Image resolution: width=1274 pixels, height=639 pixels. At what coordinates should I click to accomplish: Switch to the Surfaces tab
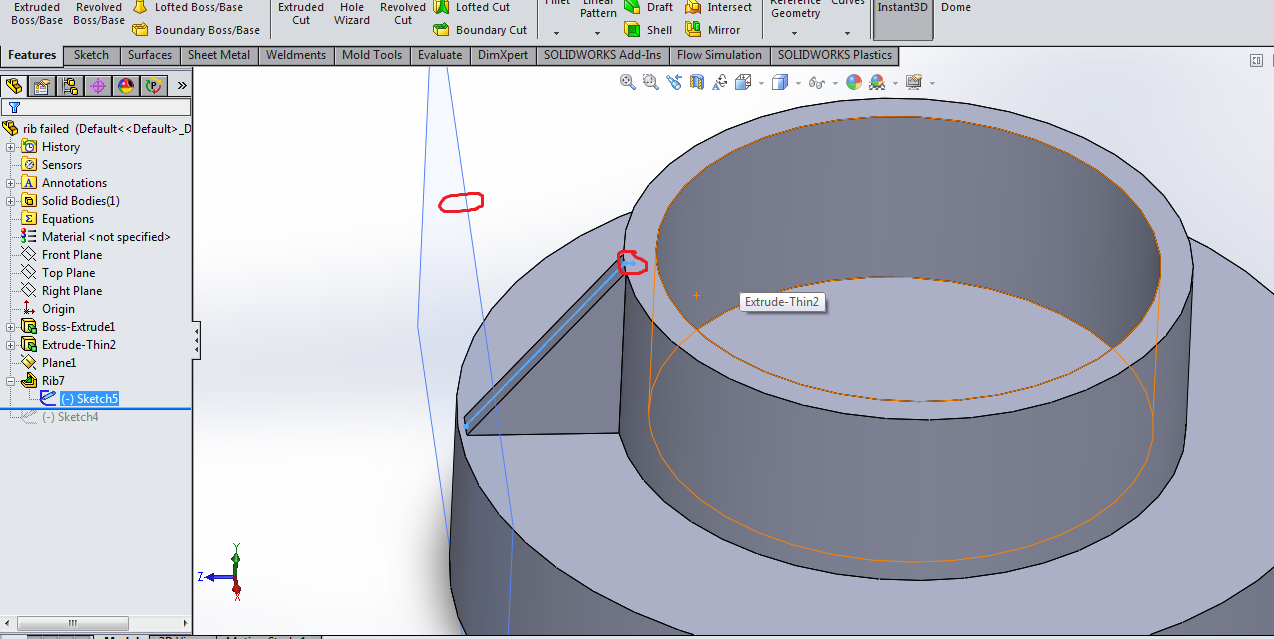(x=150, y=55)
